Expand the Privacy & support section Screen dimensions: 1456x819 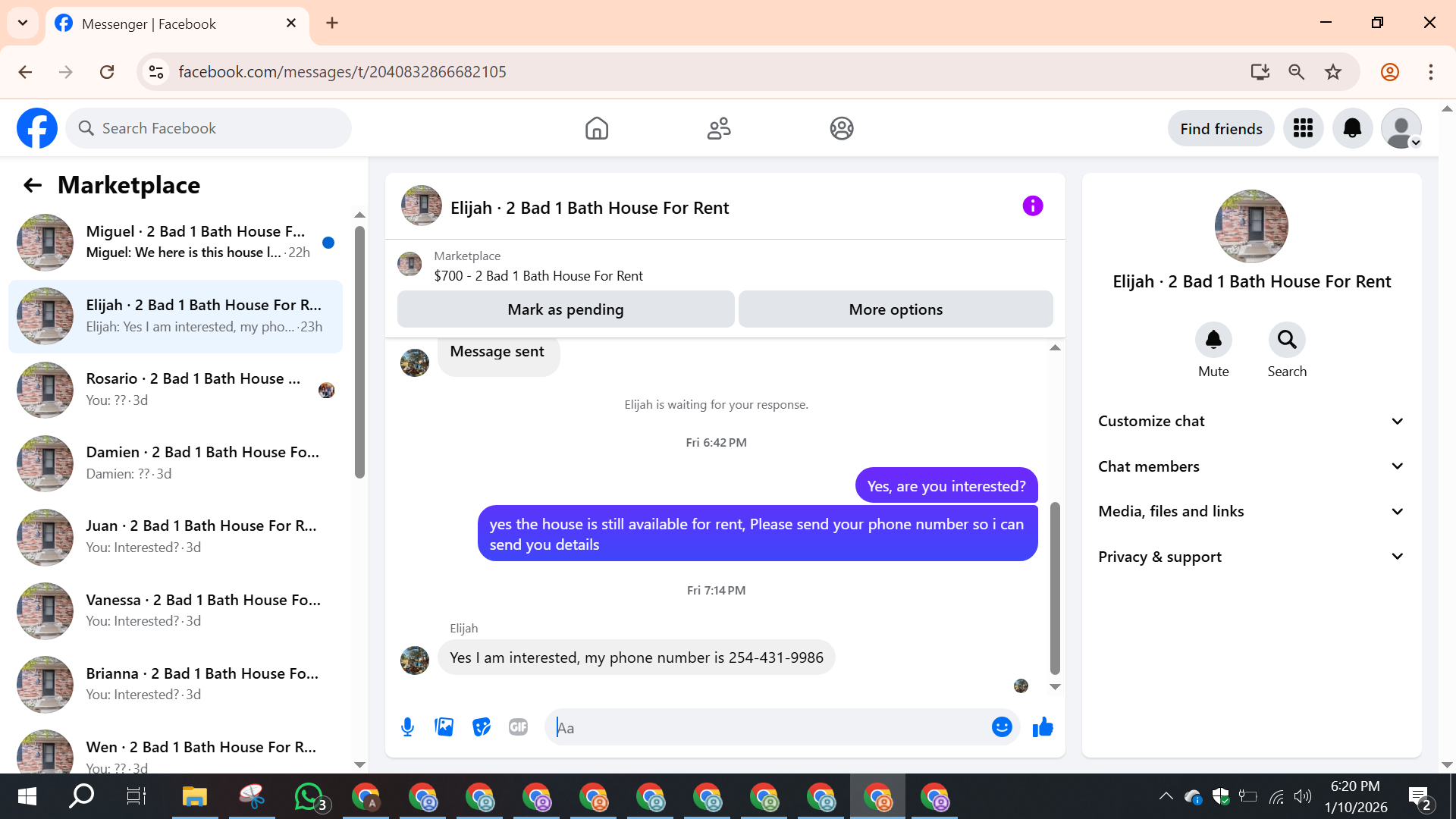click(x=1251, y=557)
